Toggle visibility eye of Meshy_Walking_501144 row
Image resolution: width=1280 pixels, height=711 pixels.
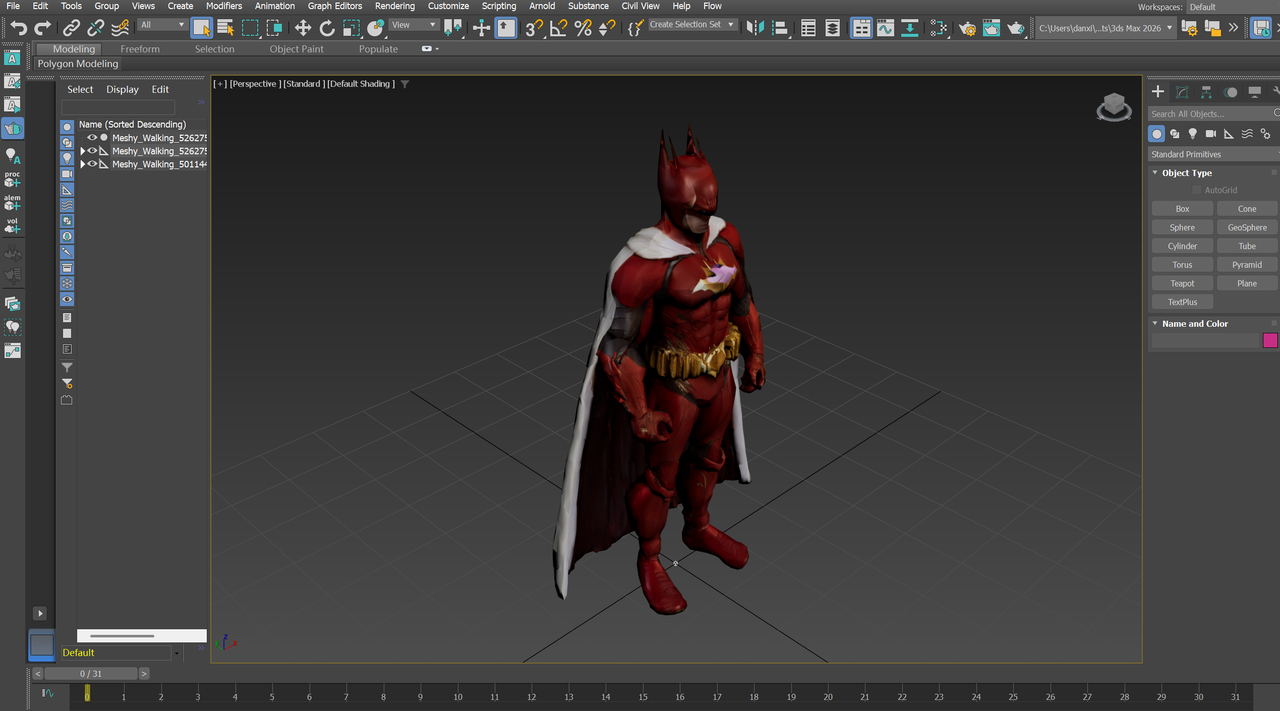pos(92,164)
